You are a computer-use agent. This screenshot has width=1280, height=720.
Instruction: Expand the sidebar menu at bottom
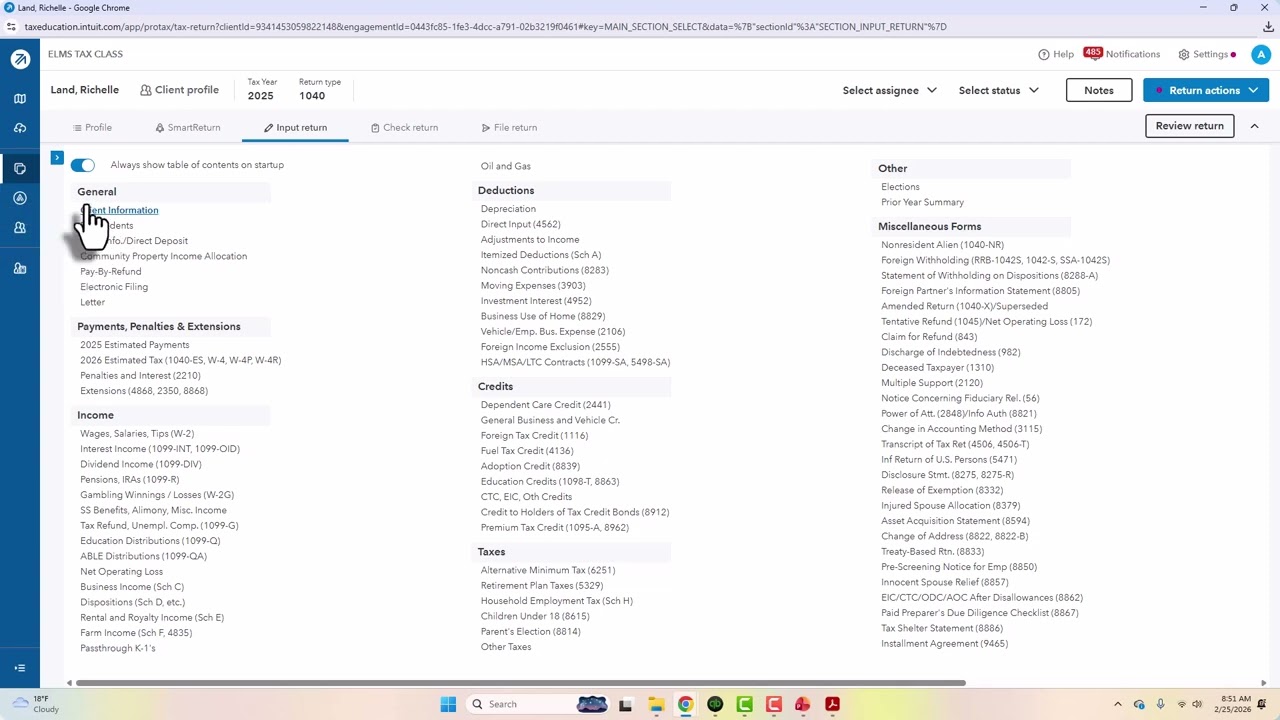[x=20, y=668]
